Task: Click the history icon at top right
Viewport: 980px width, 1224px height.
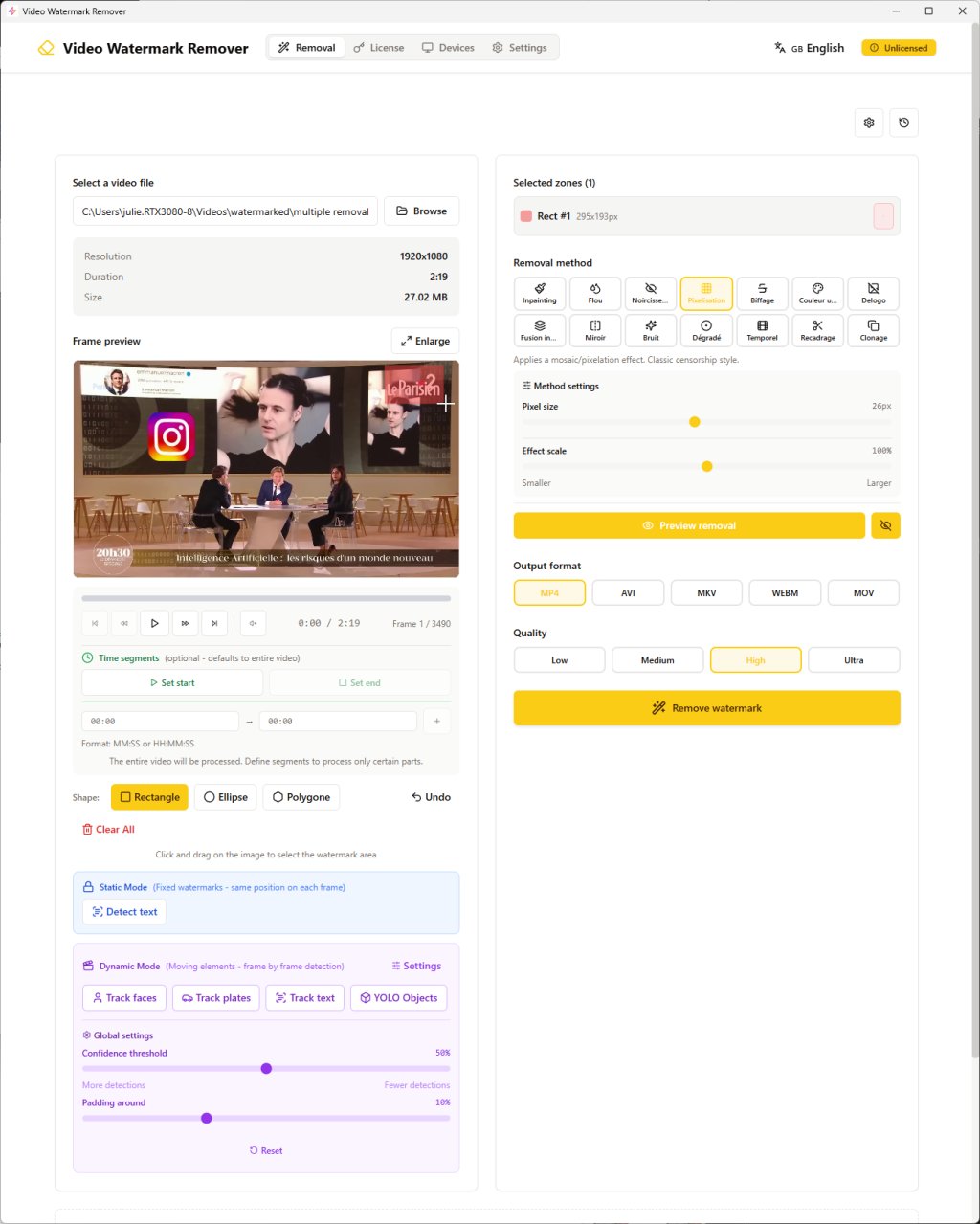Action: point(903,122)
